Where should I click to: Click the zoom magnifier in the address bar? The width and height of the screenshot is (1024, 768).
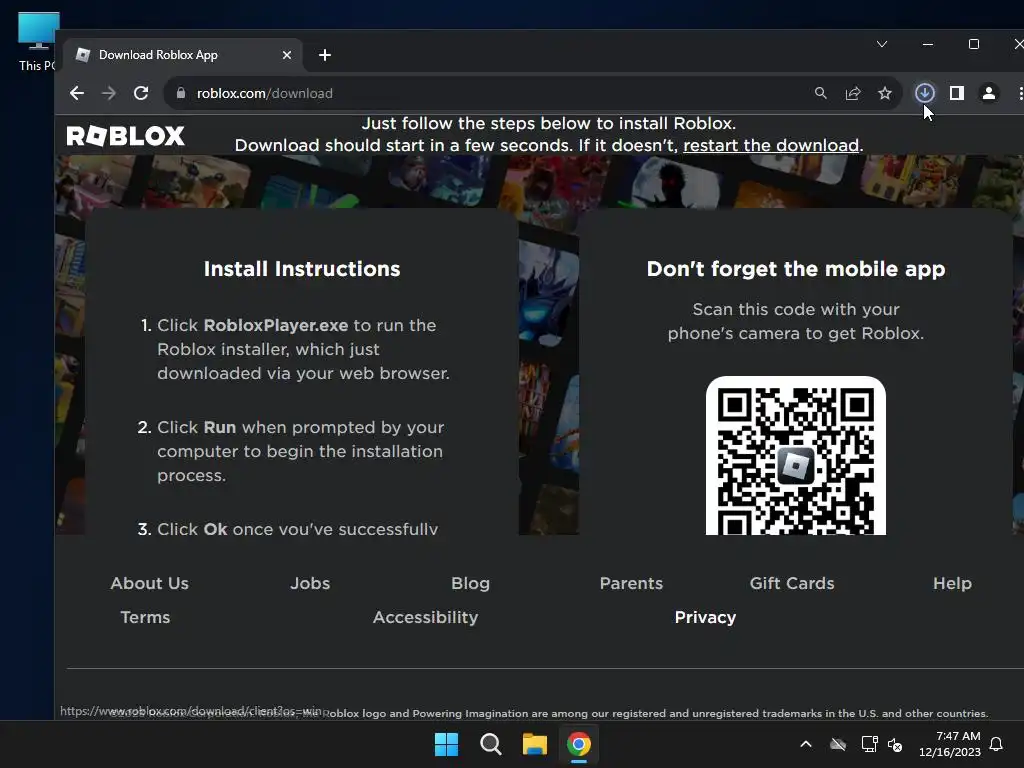(x=821, y=93)
